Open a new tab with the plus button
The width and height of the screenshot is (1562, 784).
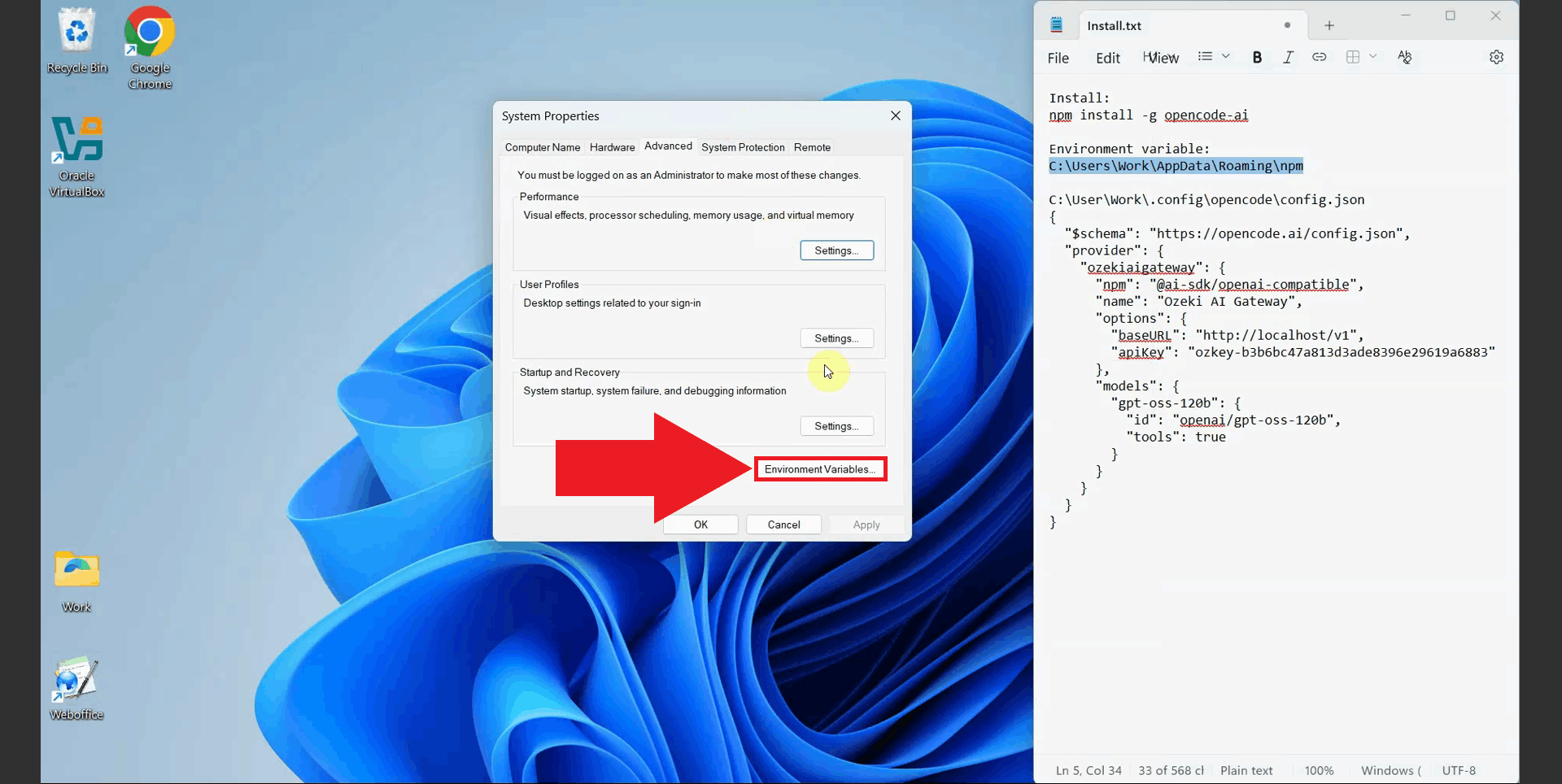pyautogui.click(x=1329, y=25)
